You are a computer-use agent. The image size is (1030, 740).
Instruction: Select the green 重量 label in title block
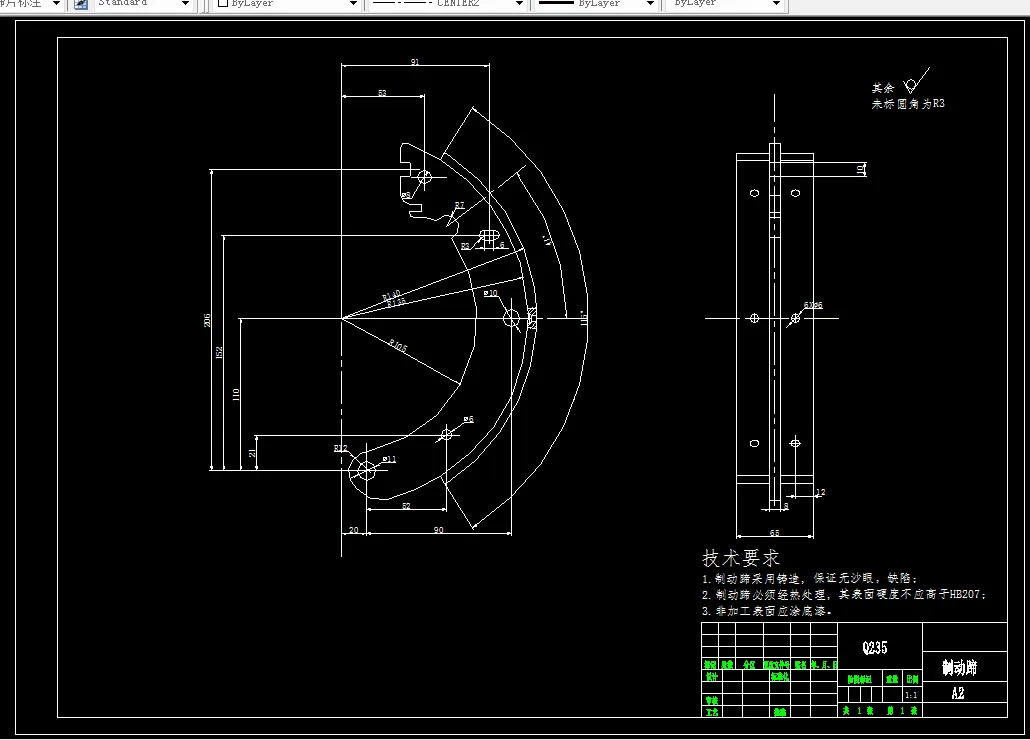tap(891, 679)
